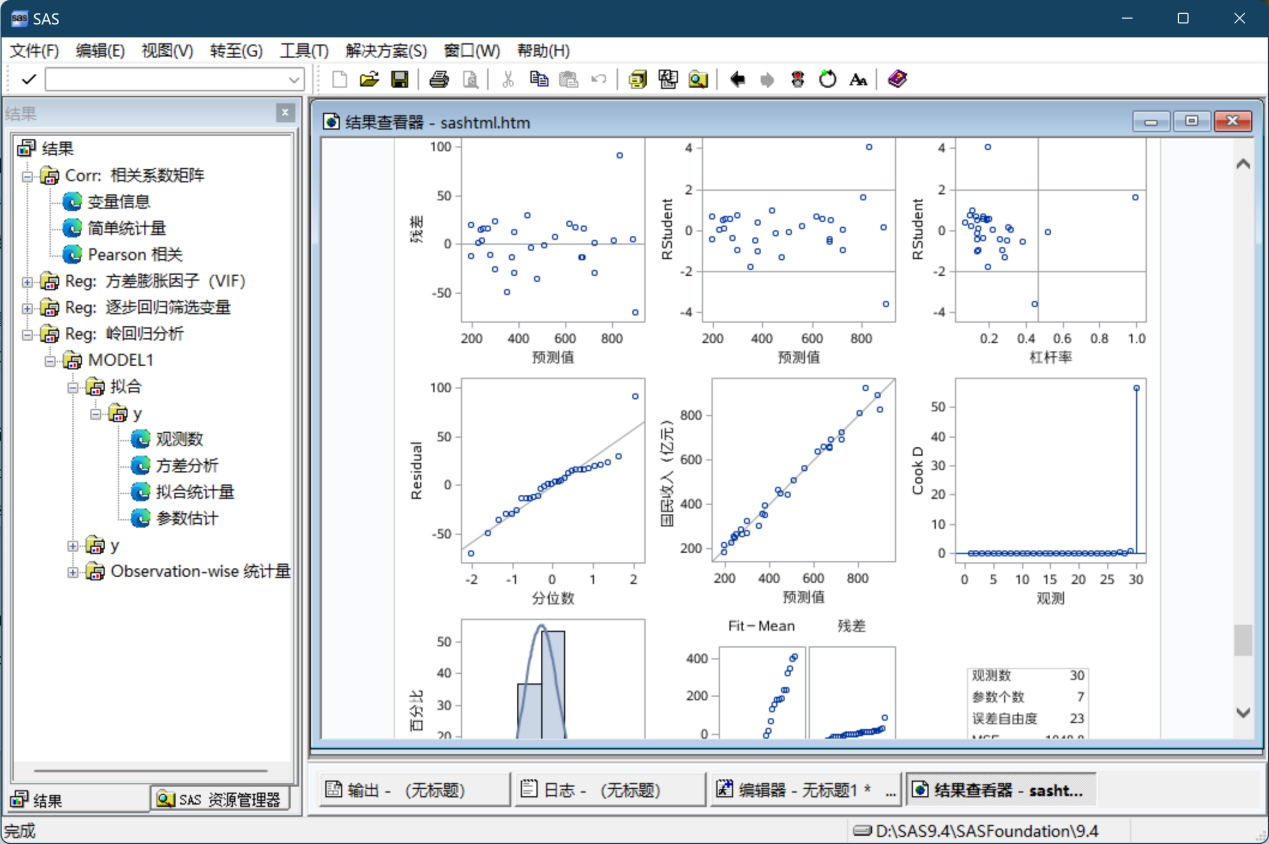The height and width of the screenshot is (844, 1269).
Task: Click the Paste toolbar icon
Action: click(x=569, y=79)
